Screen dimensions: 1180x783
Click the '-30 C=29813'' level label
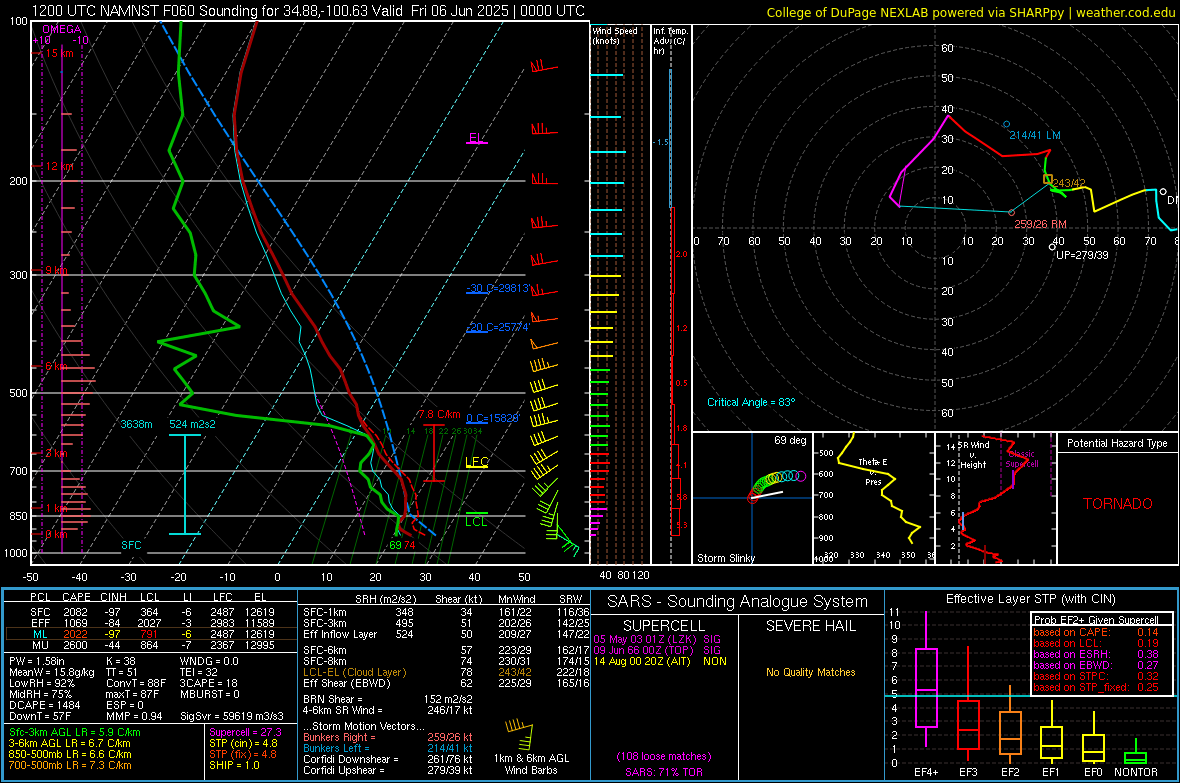pyautogui.click(x=499, y=288)
